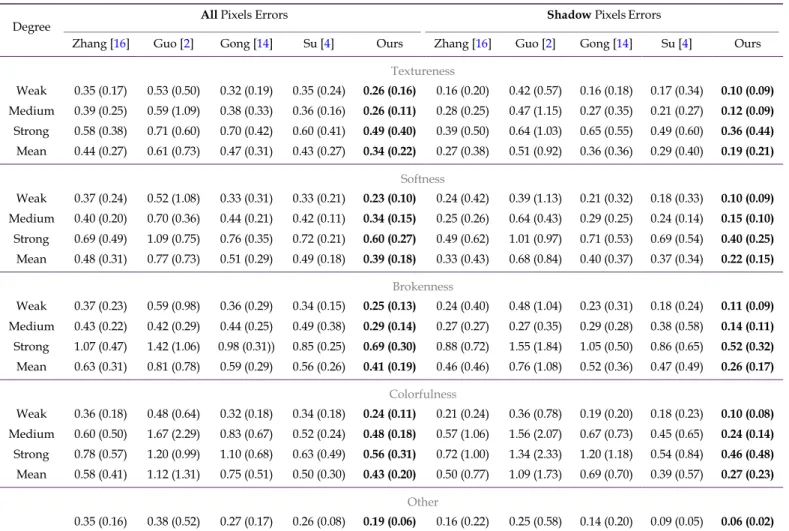Click the bold value 0.41 (0.19)
Viewport: 789px width, 531px height.
(x=389, y=366)
